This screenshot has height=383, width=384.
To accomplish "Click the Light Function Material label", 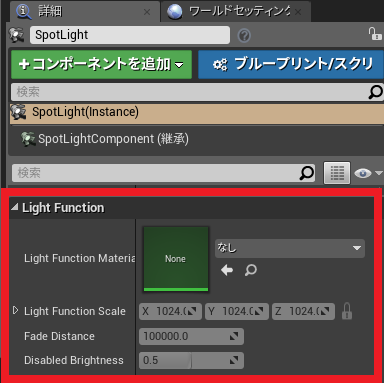I will (x=80, y=258).
